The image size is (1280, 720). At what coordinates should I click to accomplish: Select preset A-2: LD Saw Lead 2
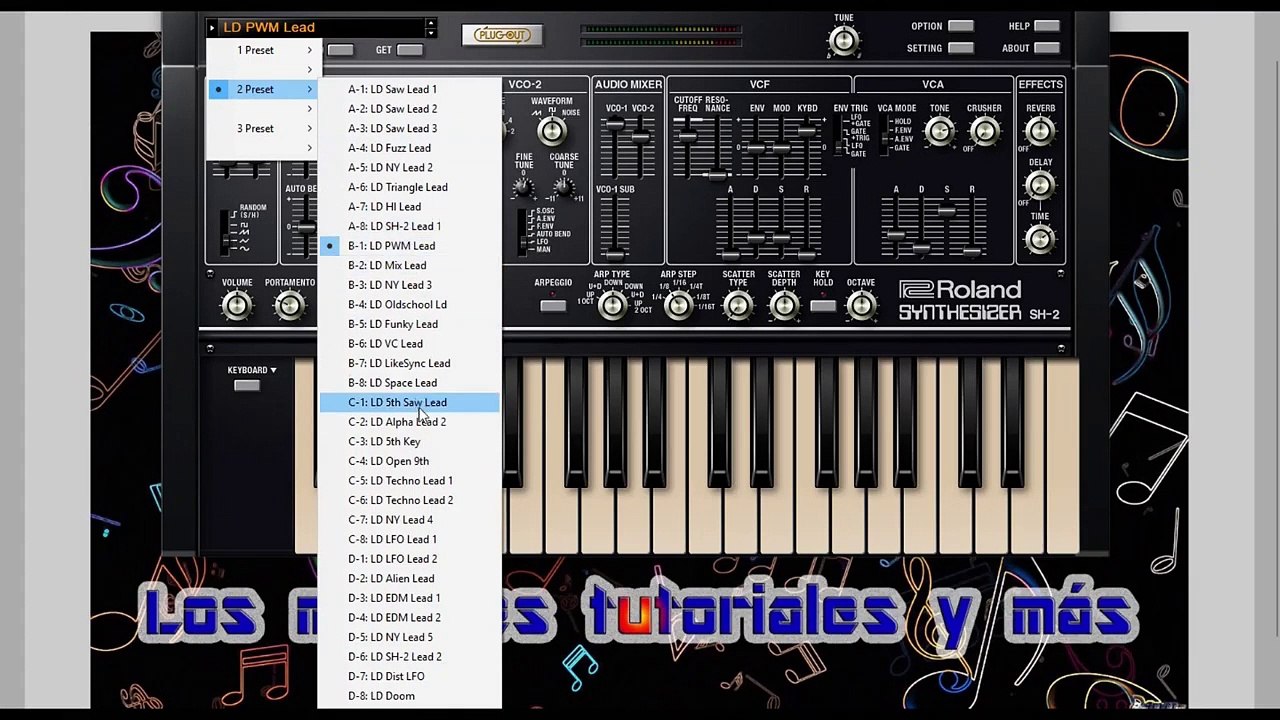pyautogui.click(x=410, y=109)
